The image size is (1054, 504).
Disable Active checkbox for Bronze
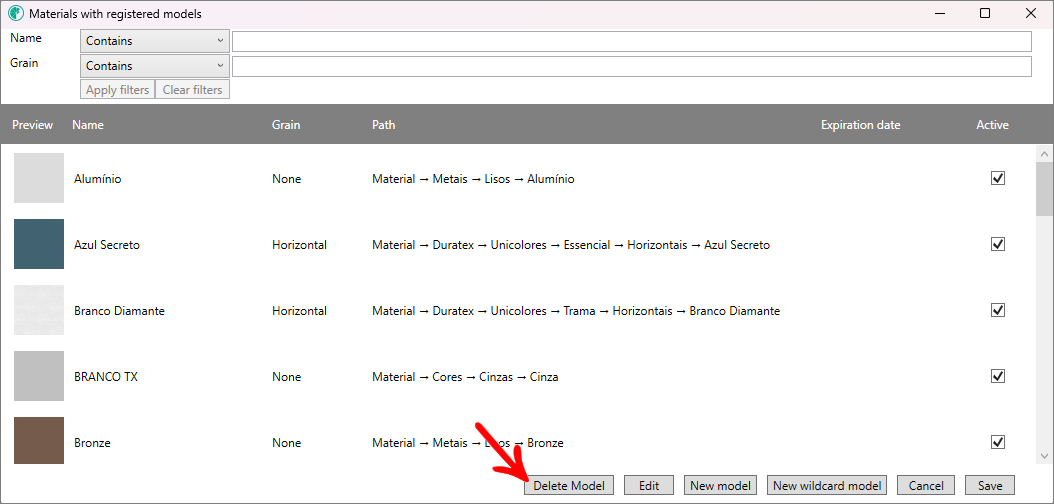coord(998,442)
